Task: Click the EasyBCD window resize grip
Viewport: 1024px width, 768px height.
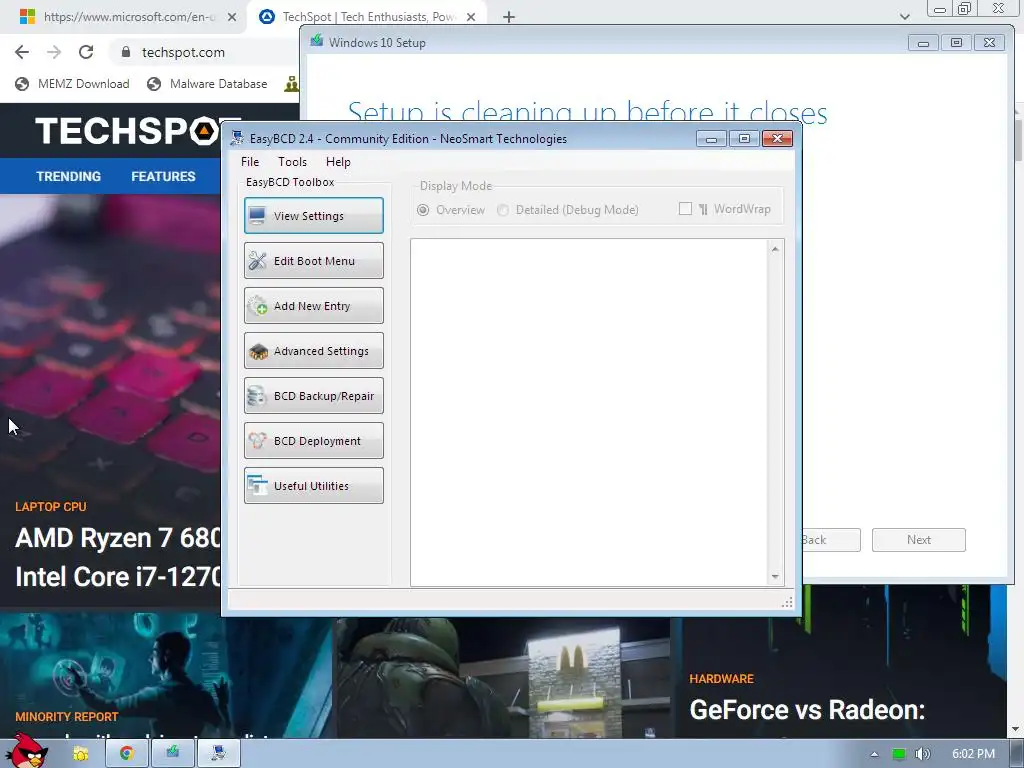Action: [788, 602]
